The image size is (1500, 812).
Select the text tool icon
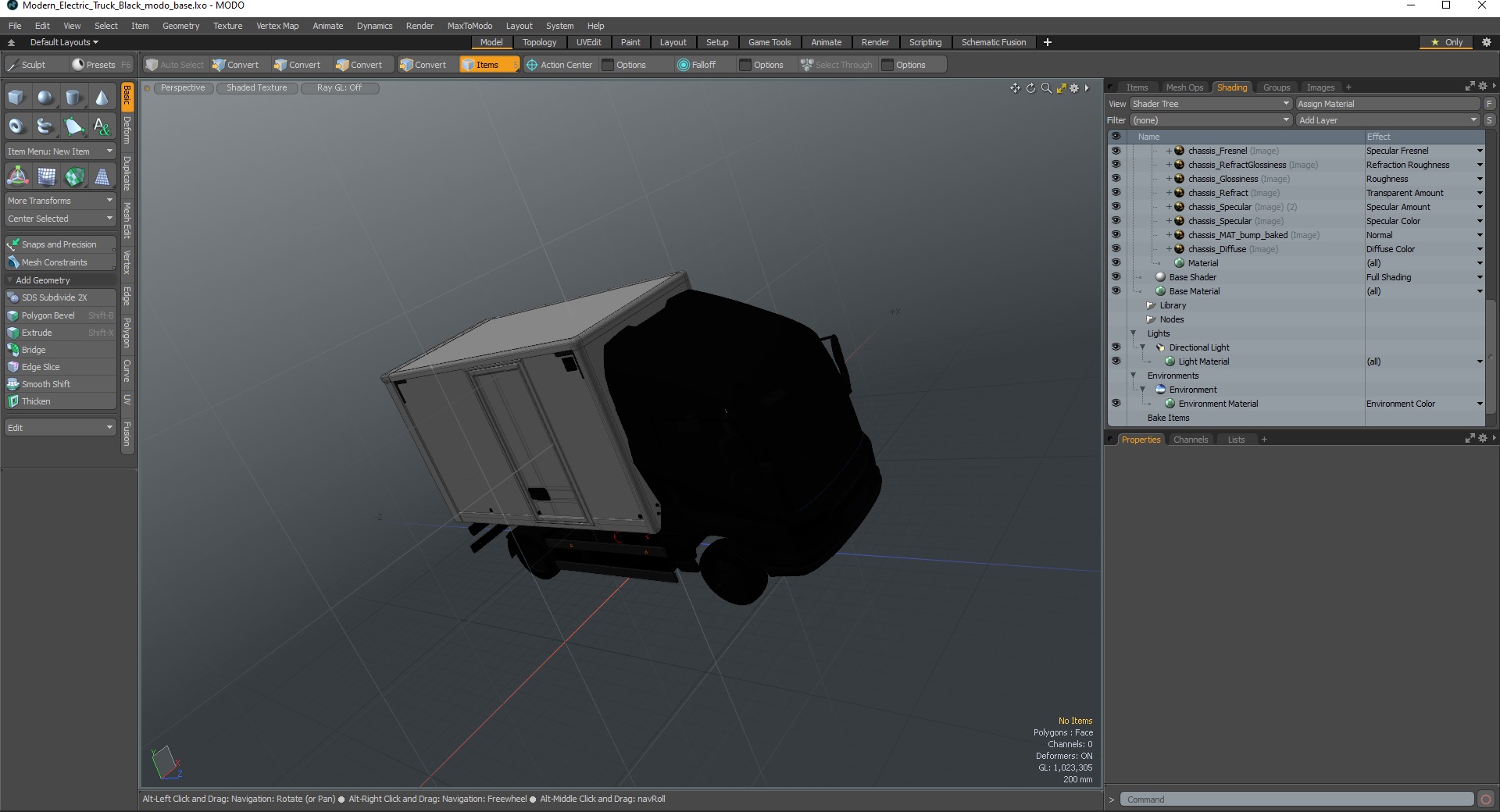(x=102, y=126)
